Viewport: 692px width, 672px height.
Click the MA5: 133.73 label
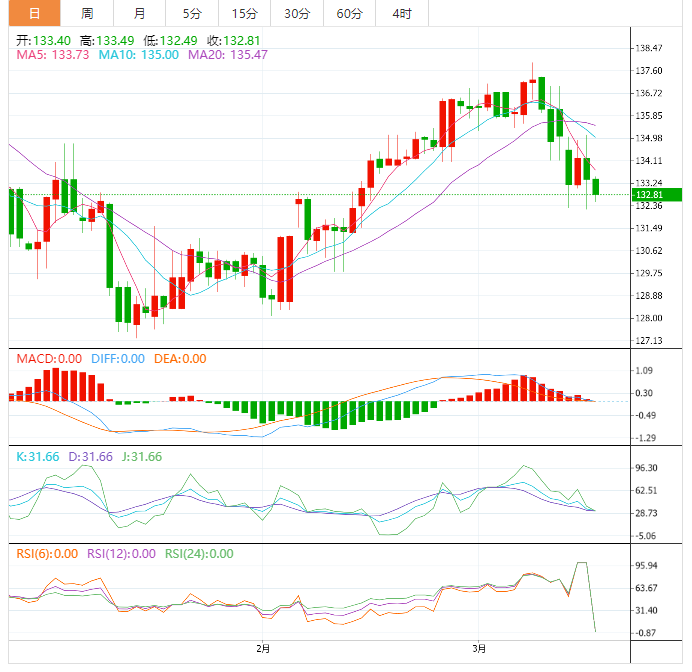click(x=53, y=55)
